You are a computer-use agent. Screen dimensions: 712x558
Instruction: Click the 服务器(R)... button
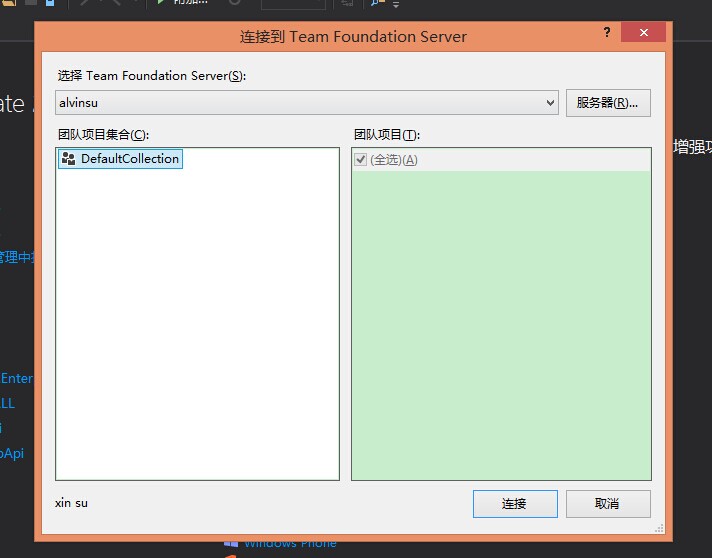pos(608,103)
